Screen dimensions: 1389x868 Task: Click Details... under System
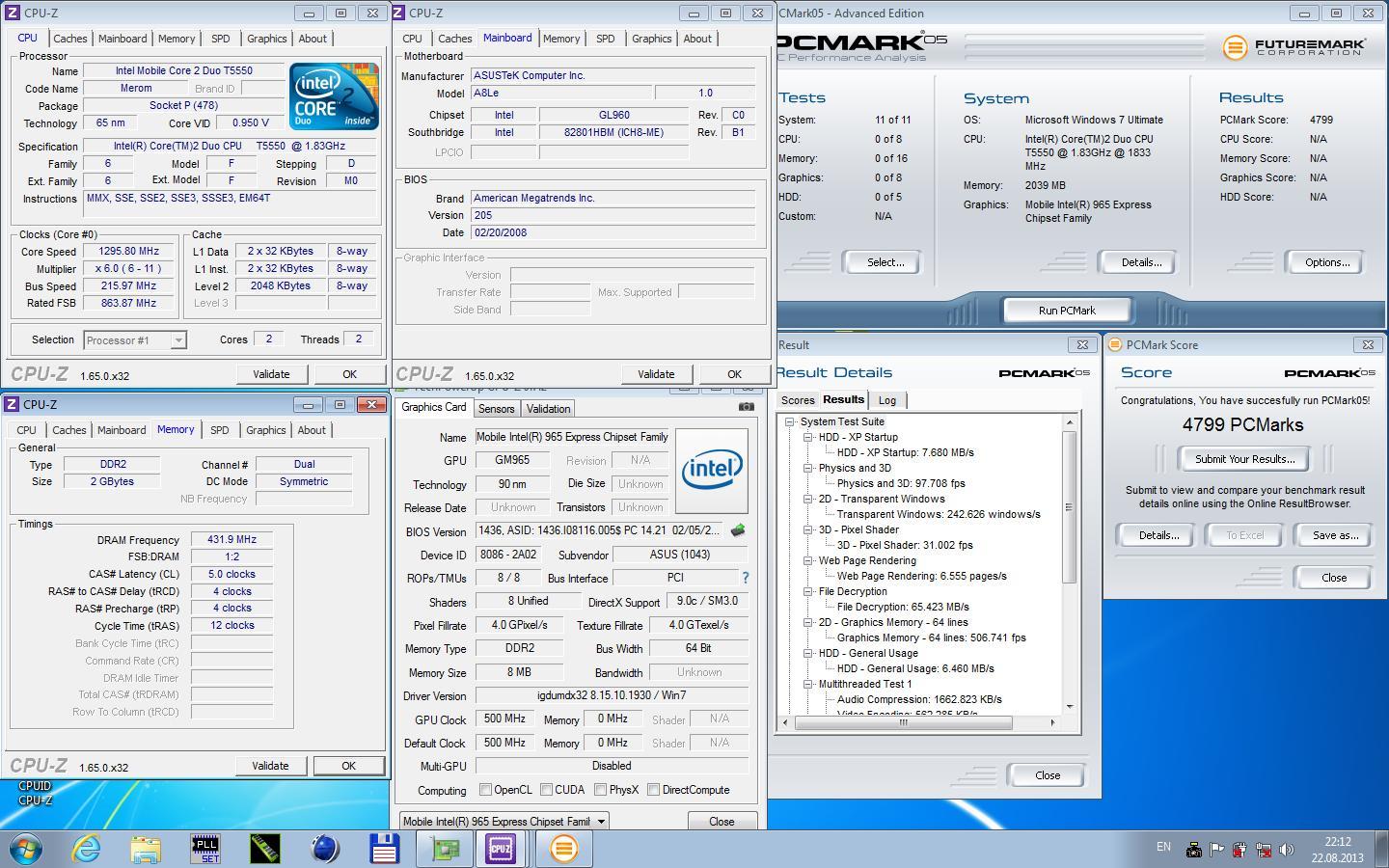1141,262
